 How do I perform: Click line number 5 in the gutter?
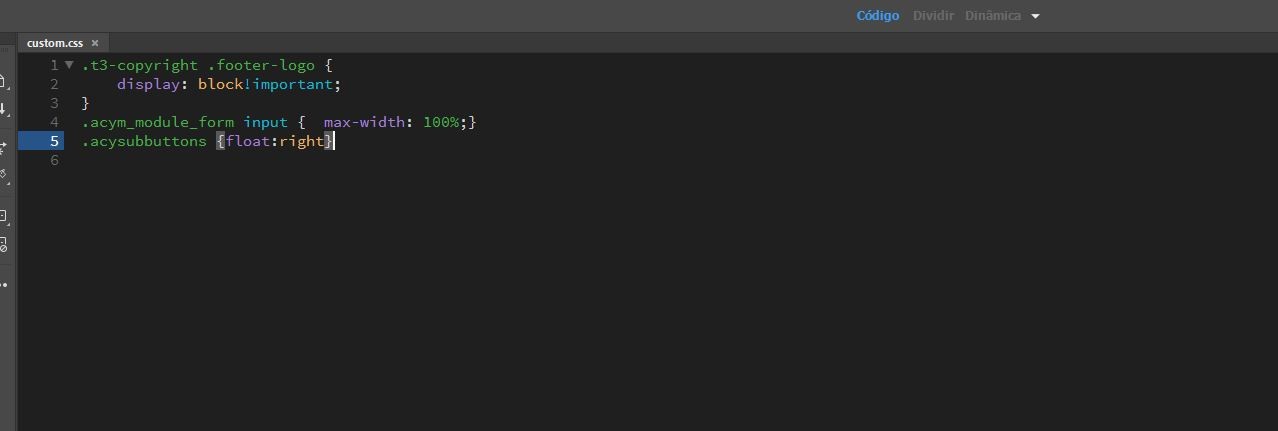coord(55,141)
